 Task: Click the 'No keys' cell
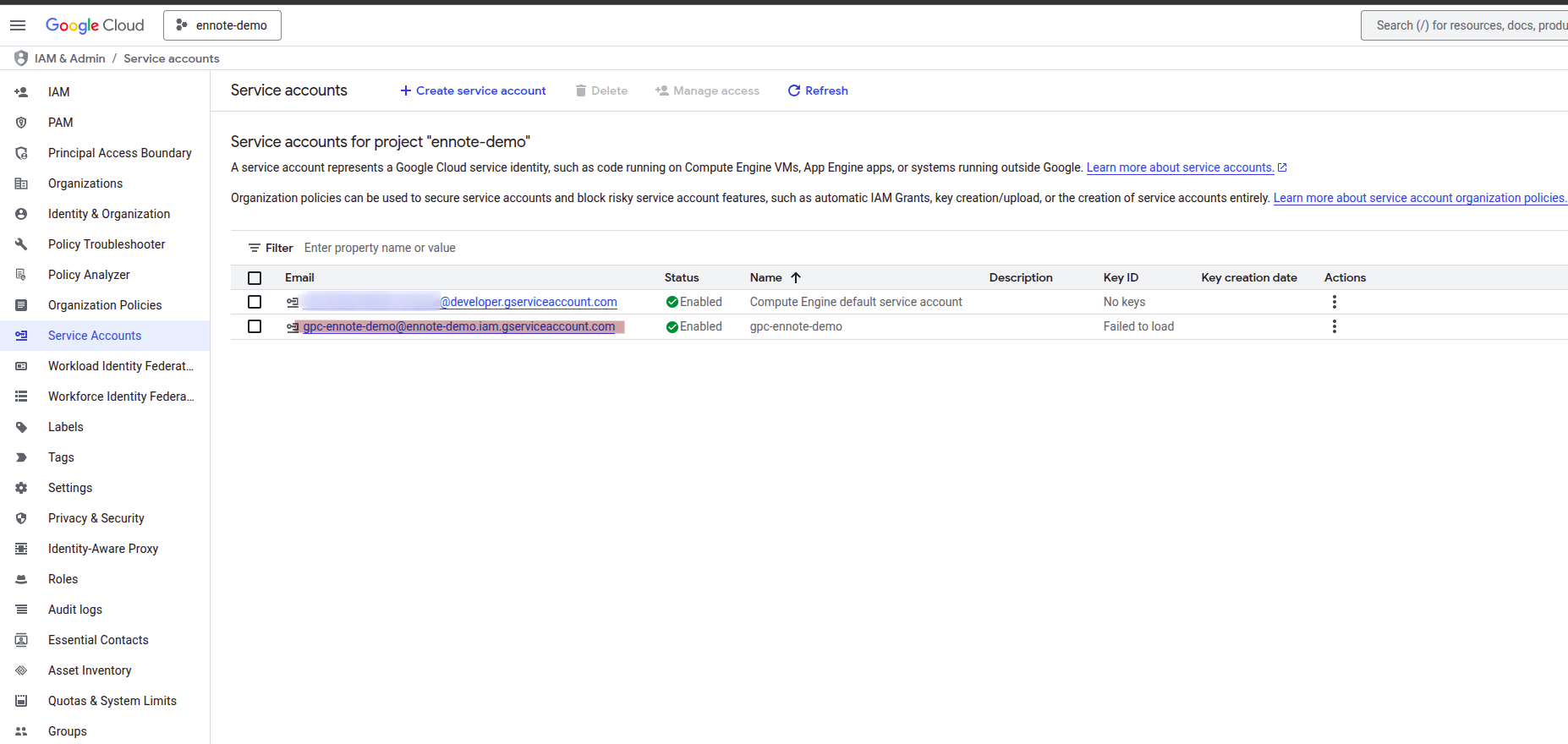[1124, 302]
